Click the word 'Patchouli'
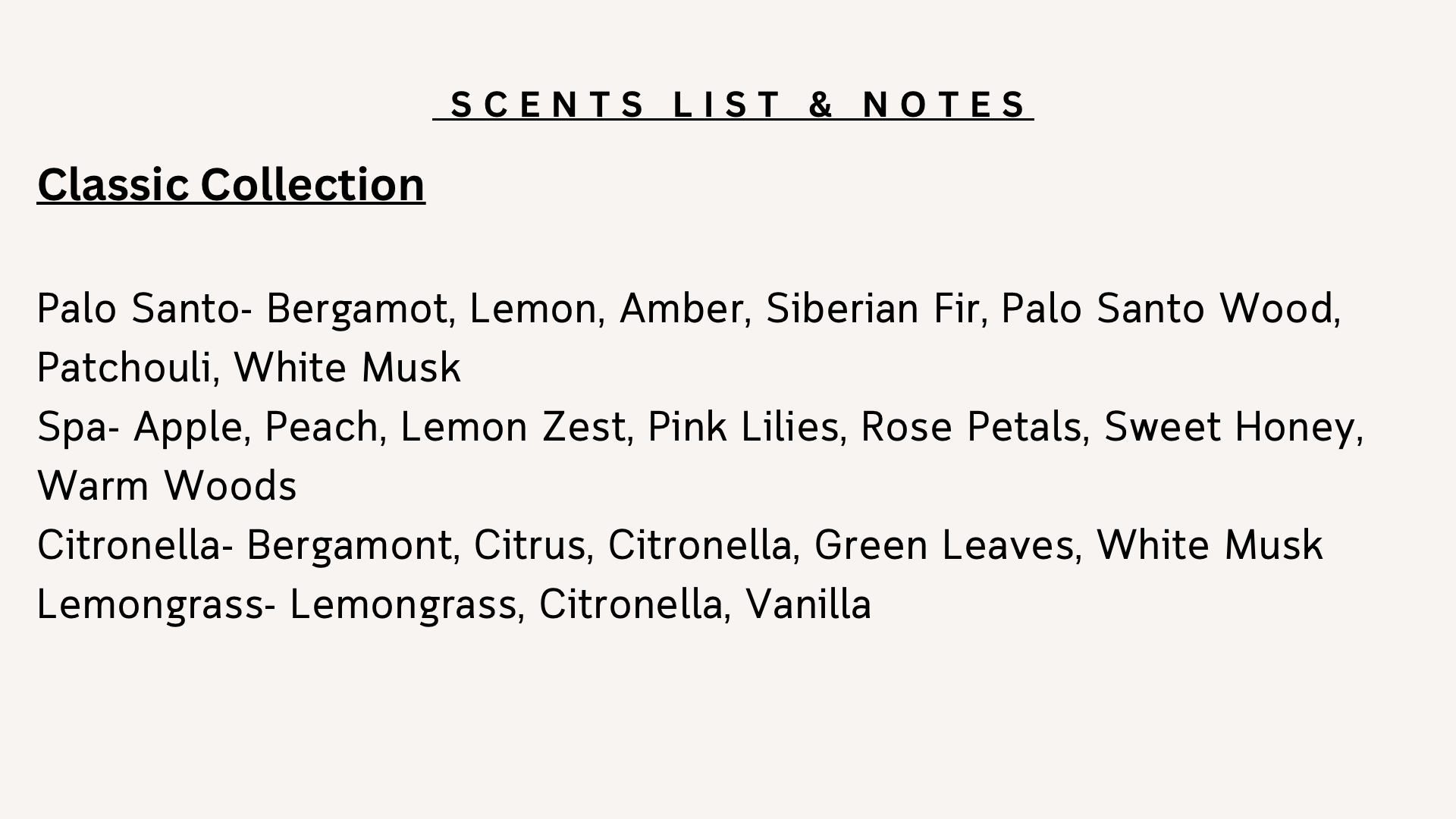 (124, 368)
